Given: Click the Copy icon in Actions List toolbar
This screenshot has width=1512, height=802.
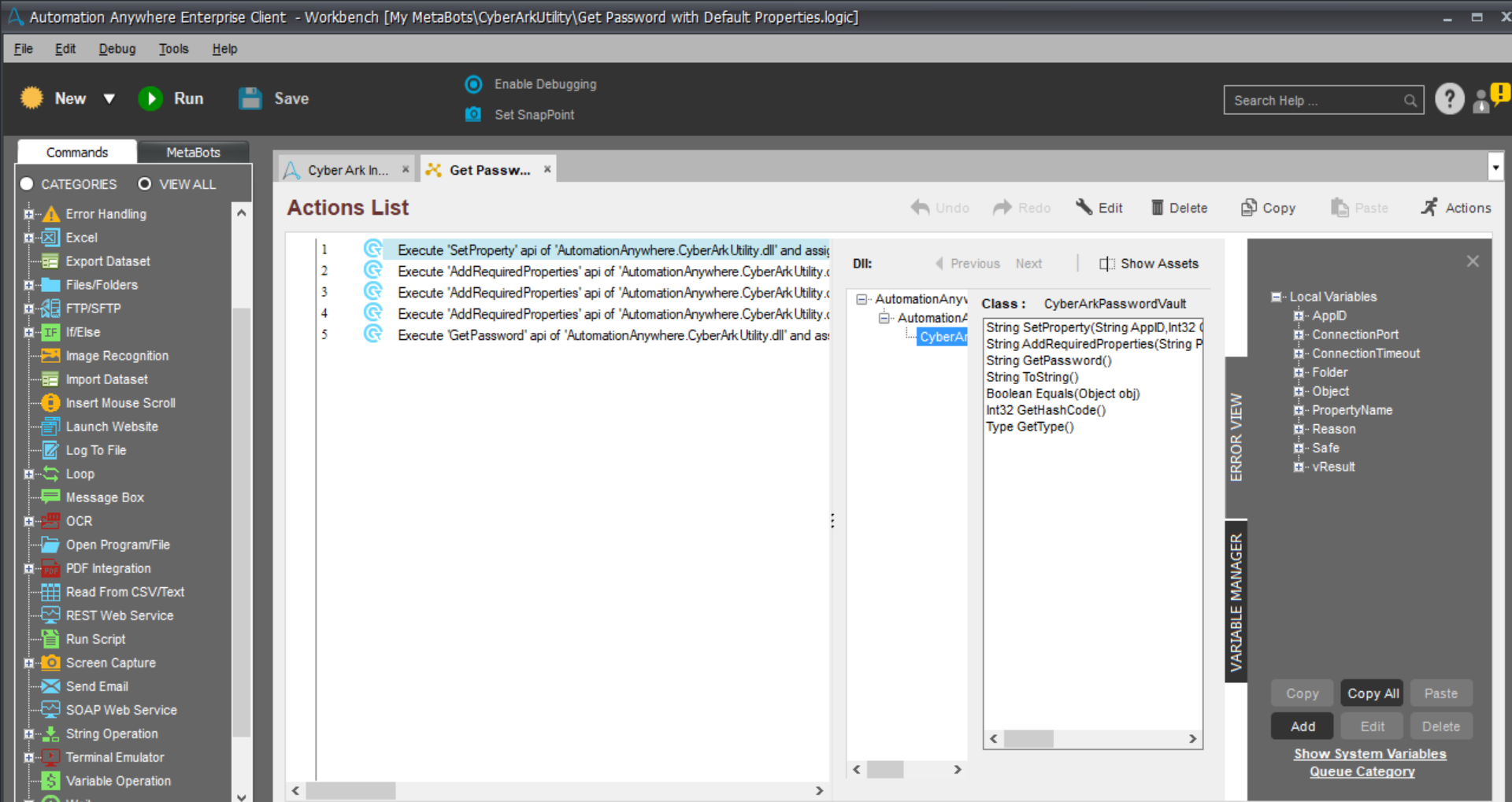Looking at the screenshot, I should (1248, 207).
